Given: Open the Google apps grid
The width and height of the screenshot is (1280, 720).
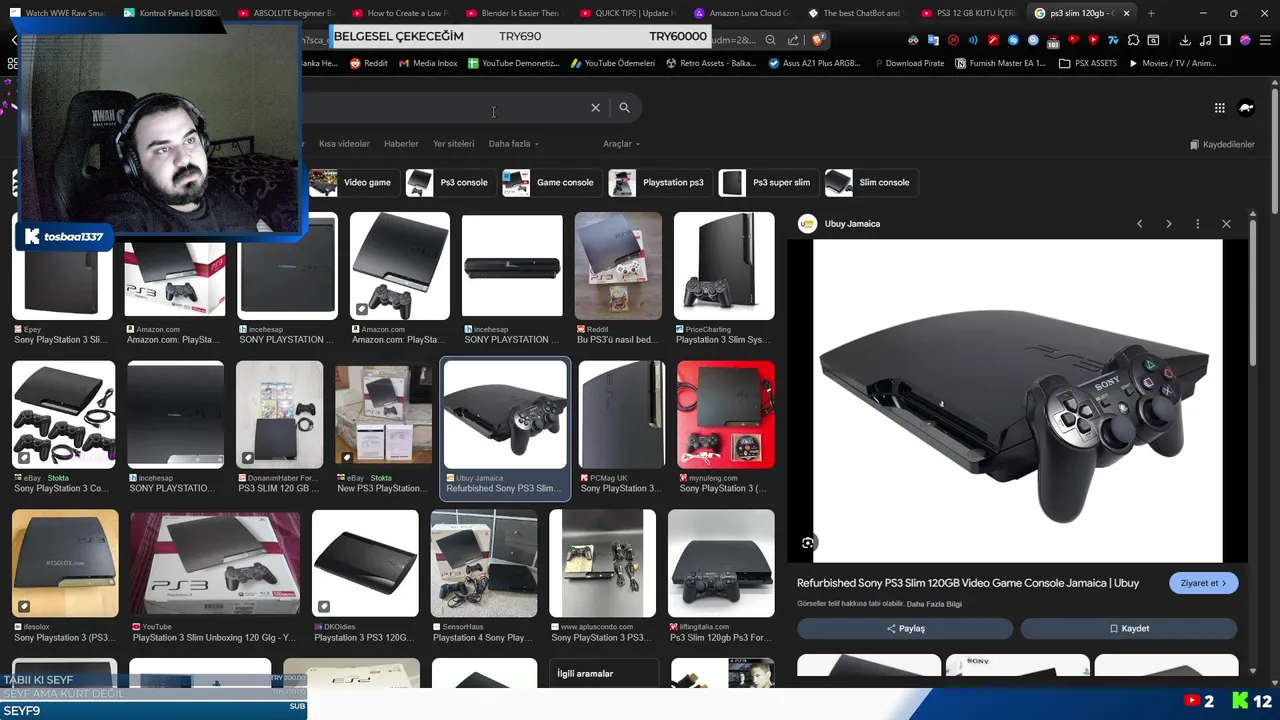Looking at the screenshot, I should pyautogui.click(x=1219, y=108).
